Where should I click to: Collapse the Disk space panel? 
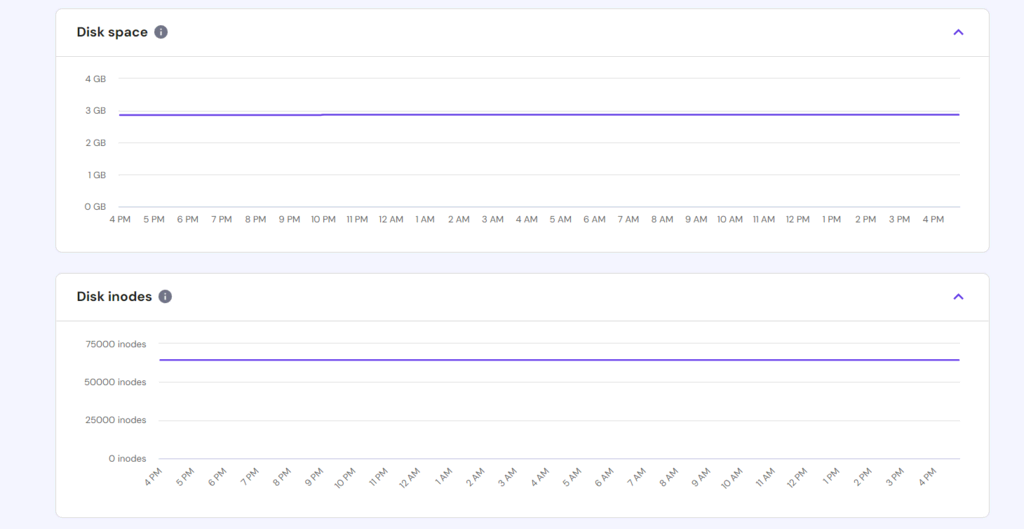[x=958, y=32]
